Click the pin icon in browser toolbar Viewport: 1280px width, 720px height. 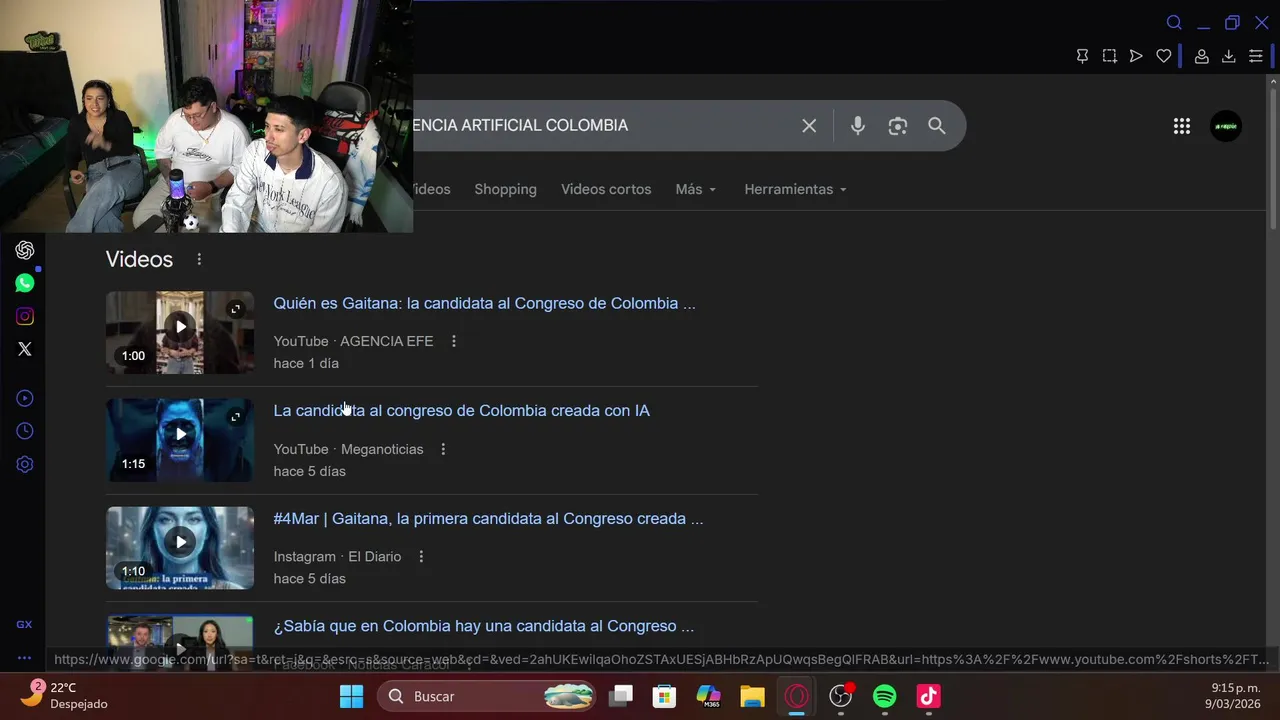tap(1082, 56)
